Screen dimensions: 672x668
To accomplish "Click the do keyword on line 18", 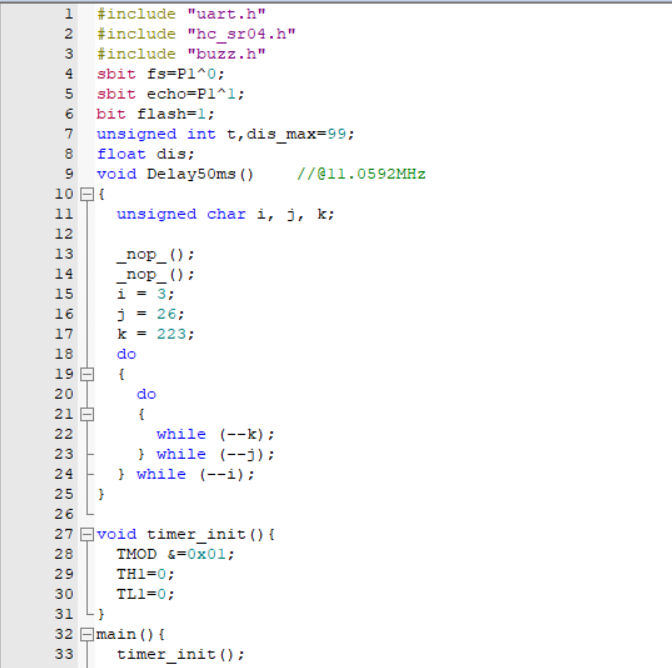I will pos(126,354).
